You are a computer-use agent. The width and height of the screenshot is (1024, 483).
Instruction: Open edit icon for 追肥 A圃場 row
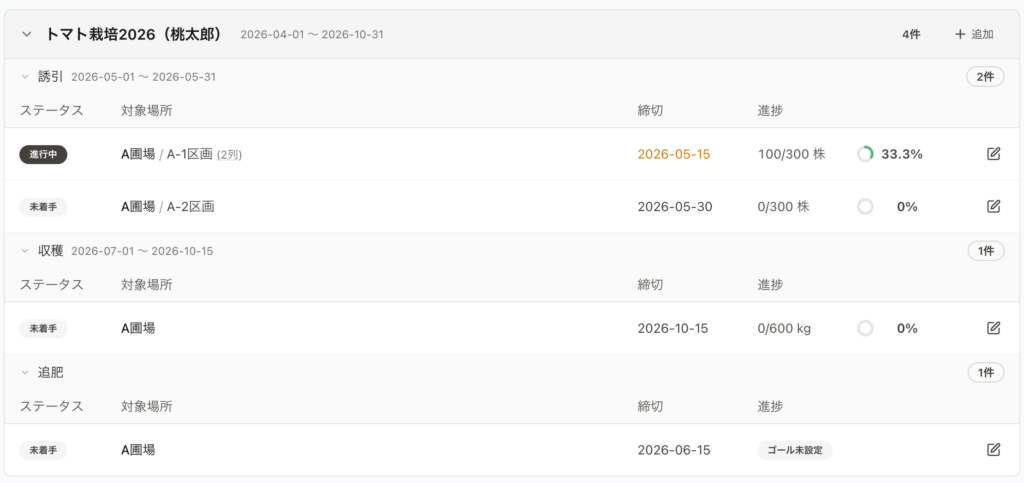993,450
